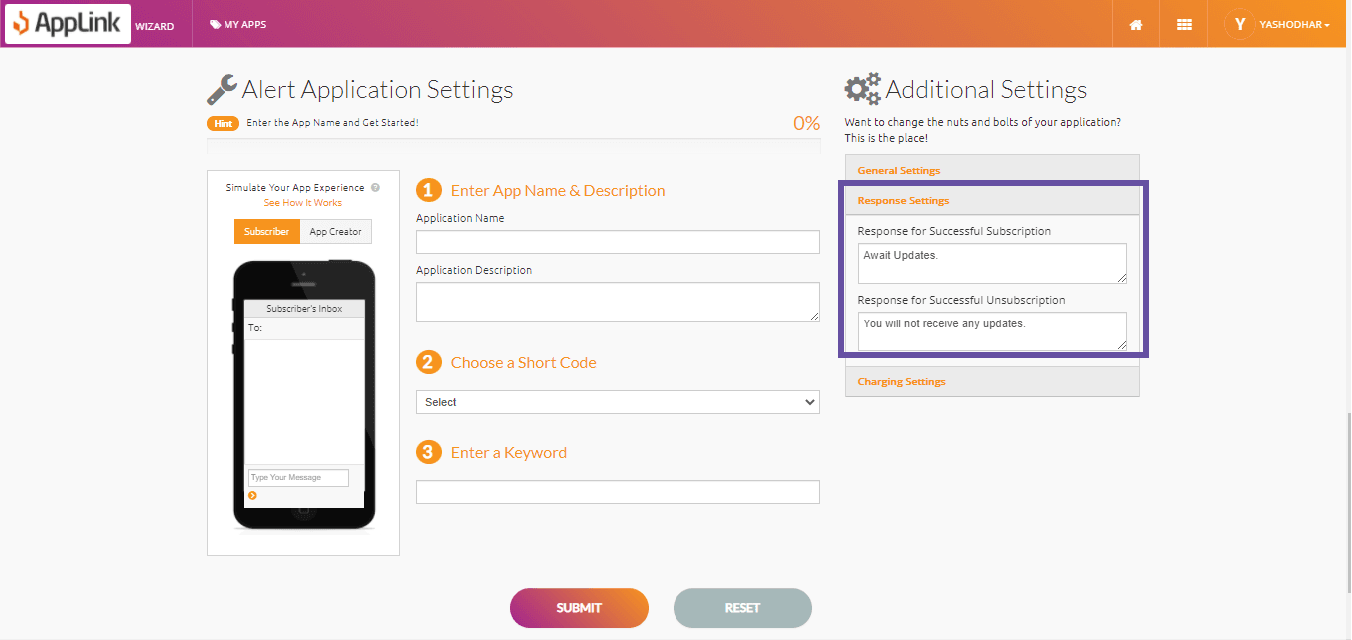Image resolution: width=1352 pixels, height=640 pixels.
Task: Collapse the Response Settings section
Action: tap(992, 200)
